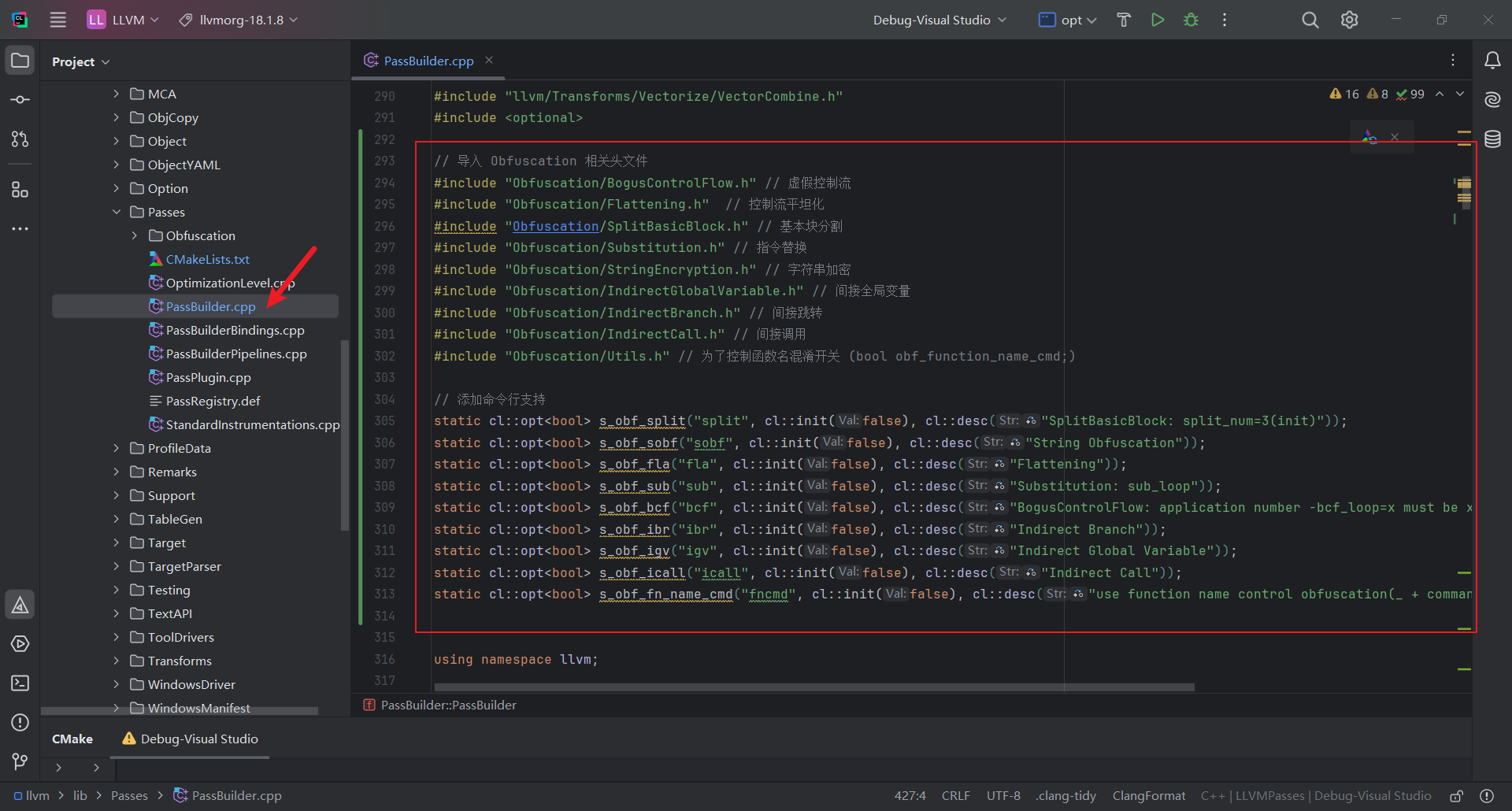Viewport: 1512px width, 811px height.
Task: Open the main hamburger menu
Action: click(58, 20)
